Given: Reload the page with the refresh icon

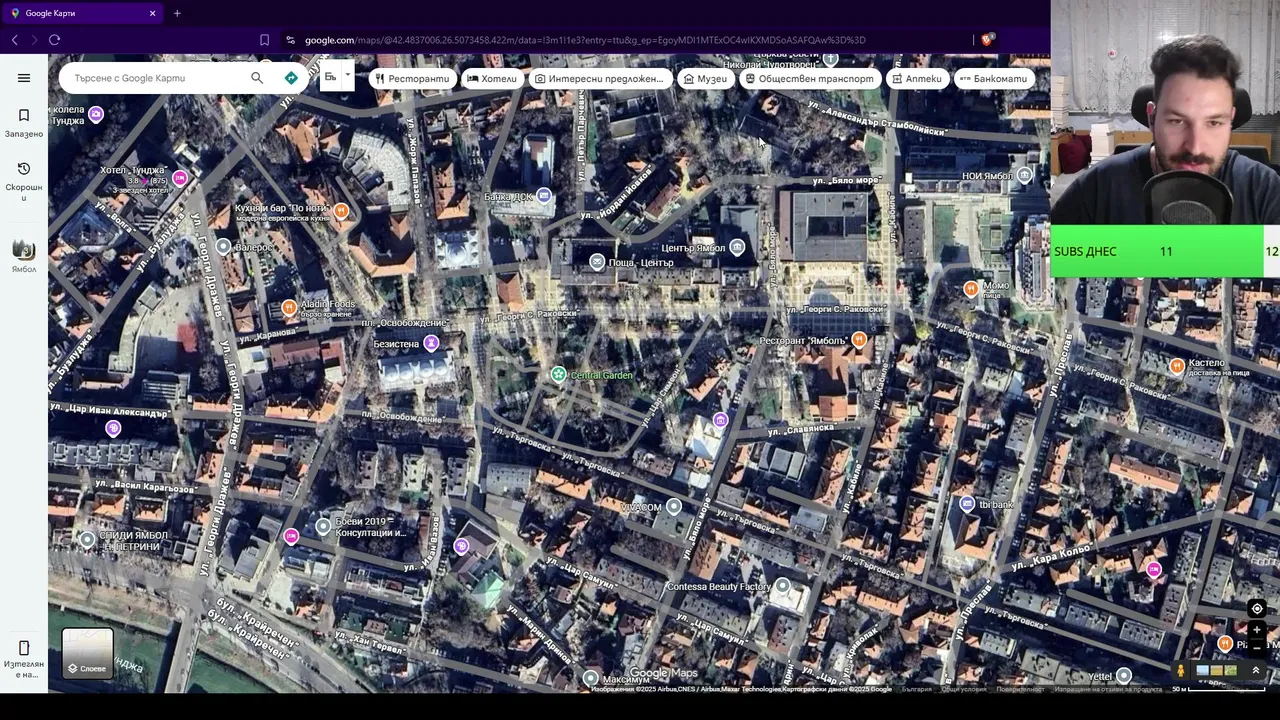Looking at the screenshot, I should pos(54,40).
